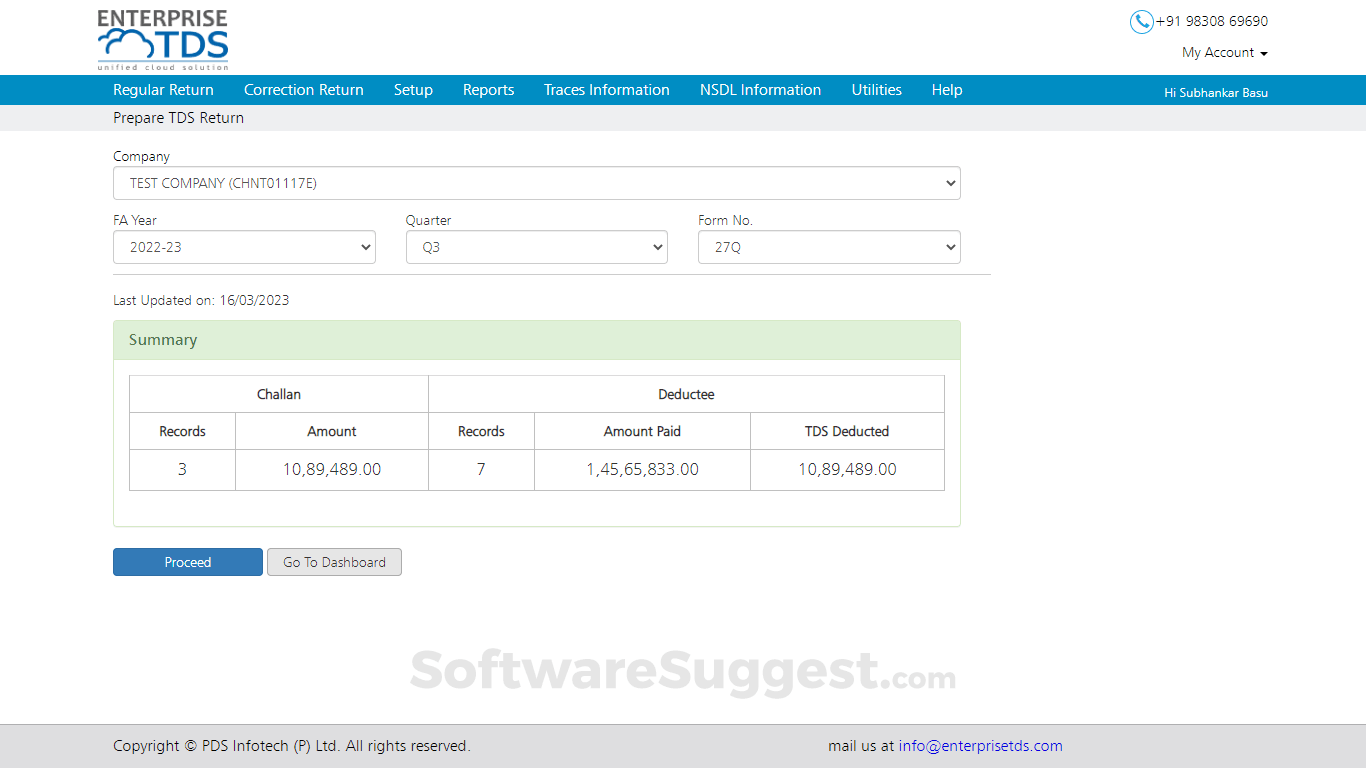This screenshot has width=1366, height=768.
Task: Click the phone icon next to the contact number
Action: tap(1141, 21)
